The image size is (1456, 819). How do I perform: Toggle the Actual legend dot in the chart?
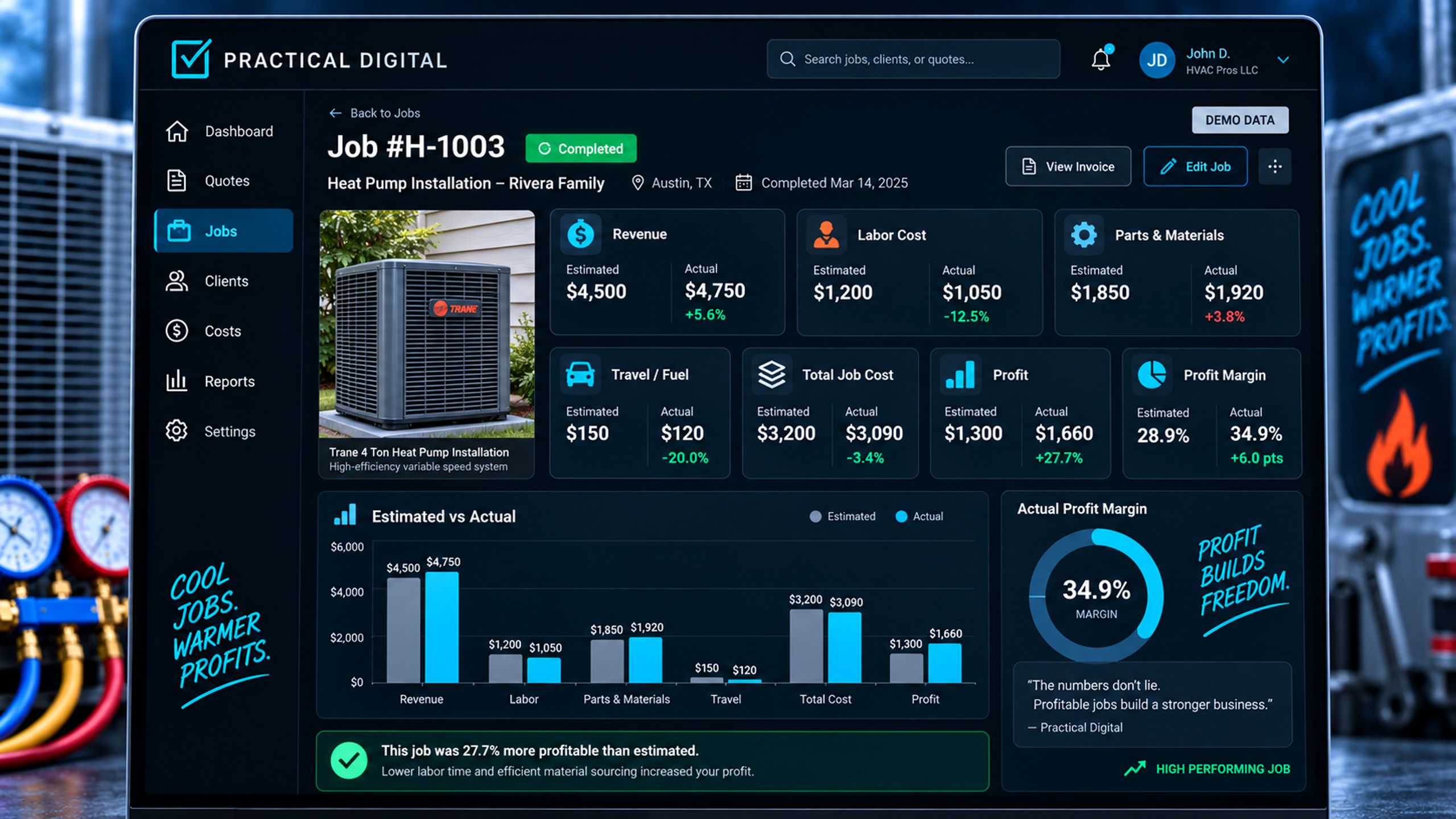901,516
